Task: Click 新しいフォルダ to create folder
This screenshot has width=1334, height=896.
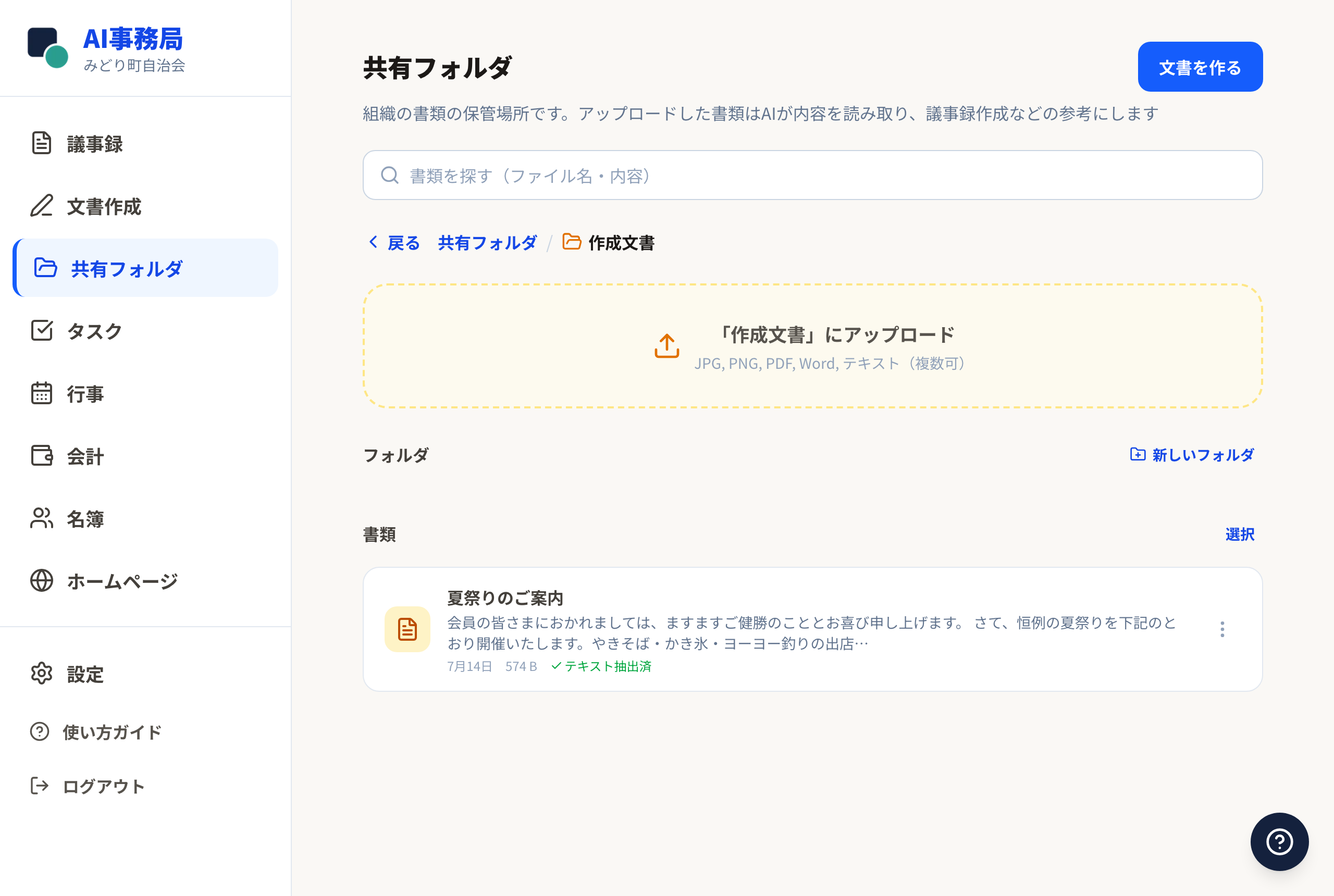Action: [x=1192, y=454]
